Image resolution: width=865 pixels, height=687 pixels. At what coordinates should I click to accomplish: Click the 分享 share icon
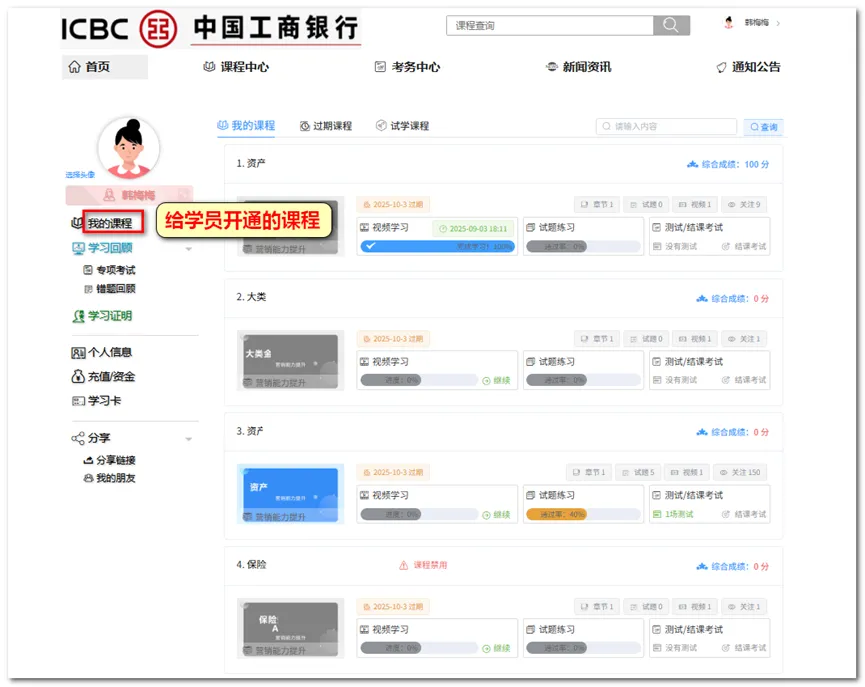coord(78,438)
